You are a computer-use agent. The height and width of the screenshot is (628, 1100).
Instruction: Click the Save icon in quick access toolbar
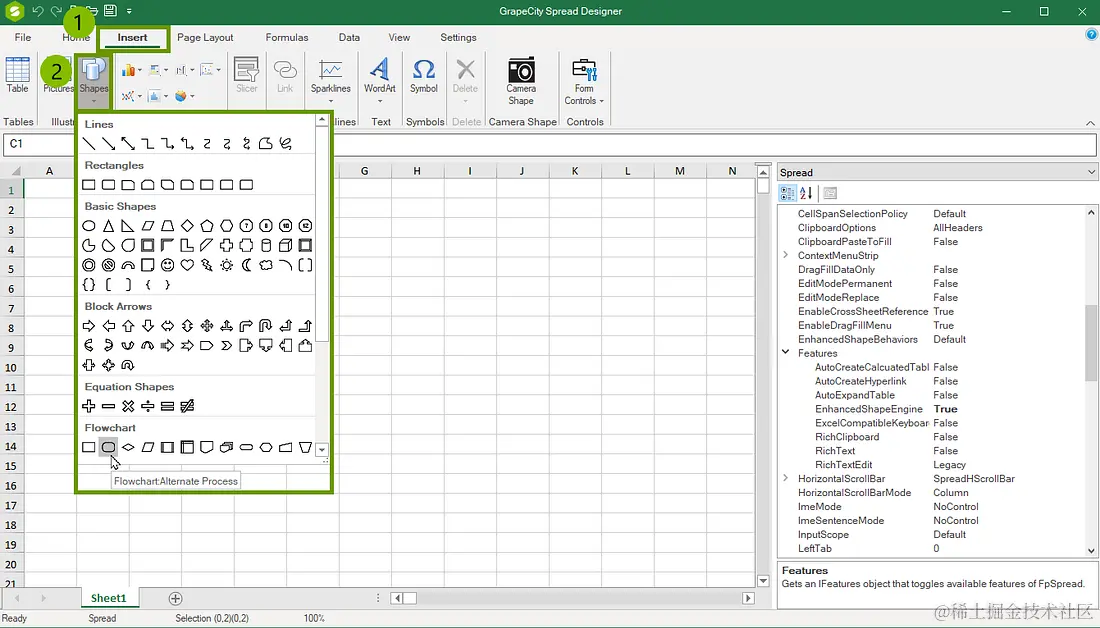coord(110,11)
